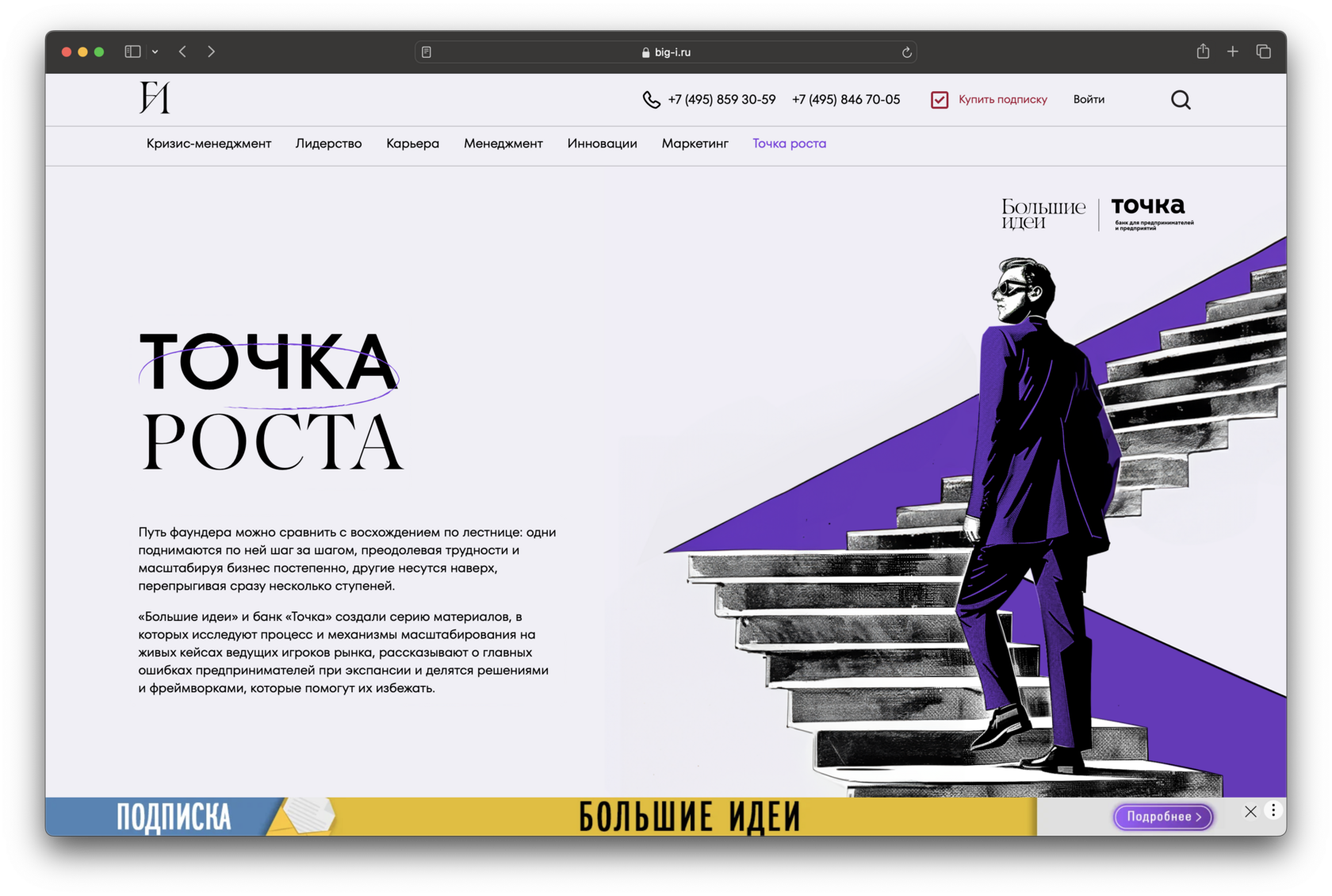Image resolution: width=1332 pixels, height=896 pixels.
Task: Open the Reader view icon in address bar
Action: pyautogui.click(x=427, y=52)
